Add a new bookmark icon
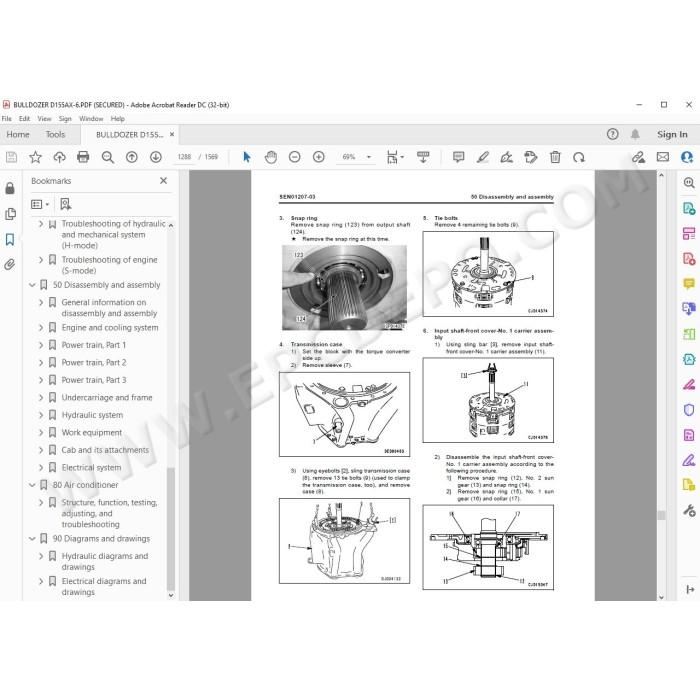This screenshot has height=700, width=700. pyautogui.click(x=66, y=204)
